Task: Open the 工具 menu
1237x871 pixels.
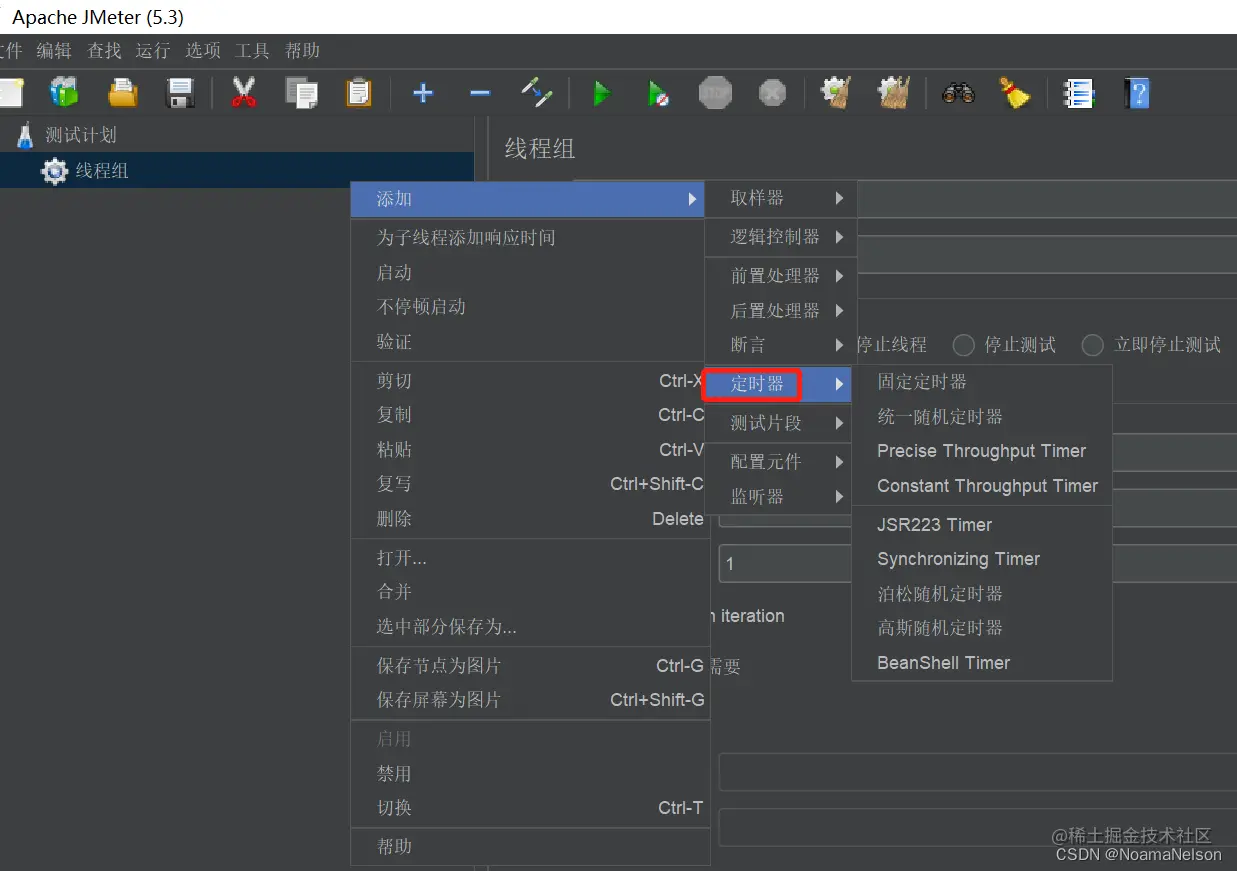Action: point(252,50)
